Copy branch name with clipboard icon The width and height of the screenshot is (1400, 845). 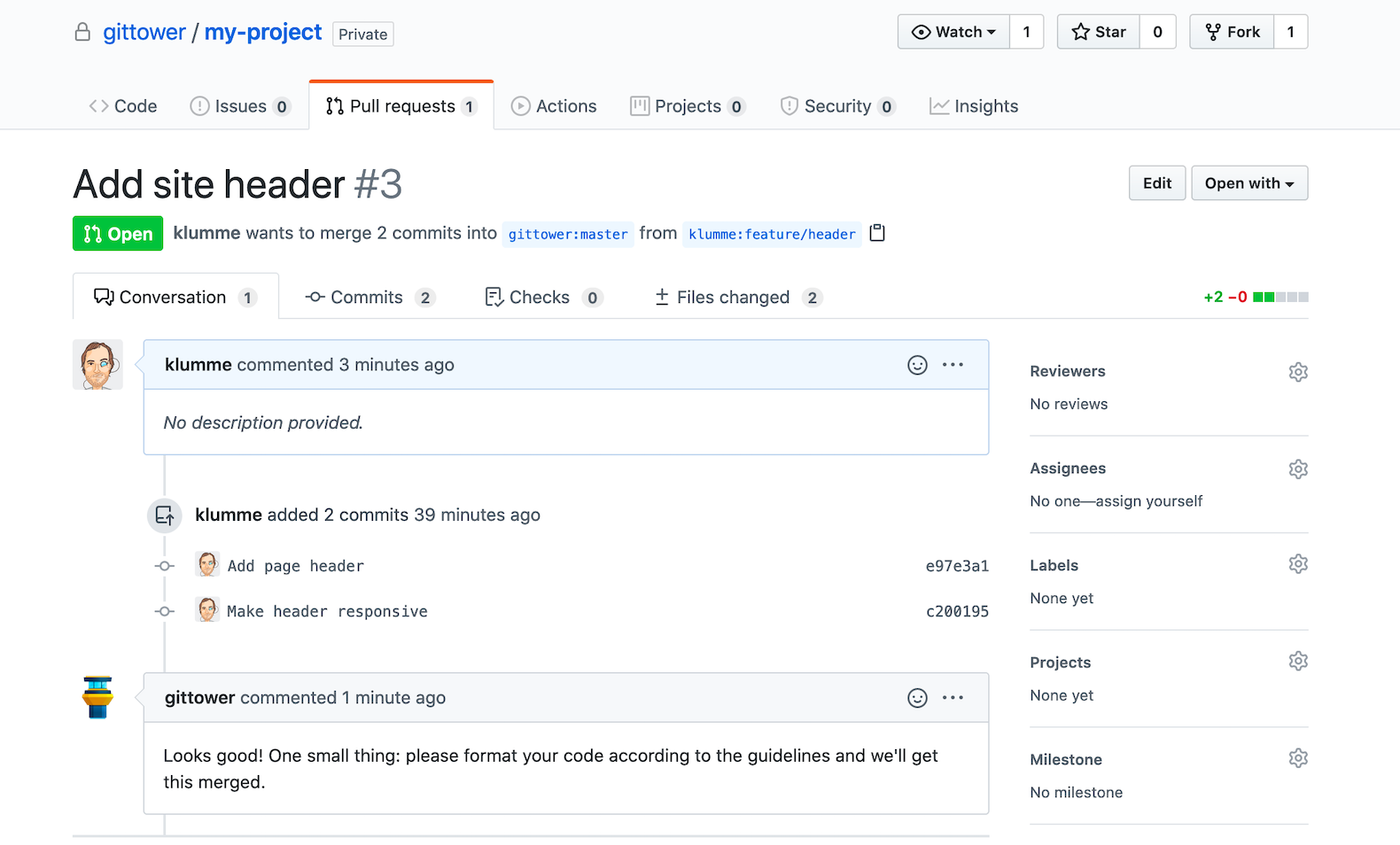click(877, 233)
